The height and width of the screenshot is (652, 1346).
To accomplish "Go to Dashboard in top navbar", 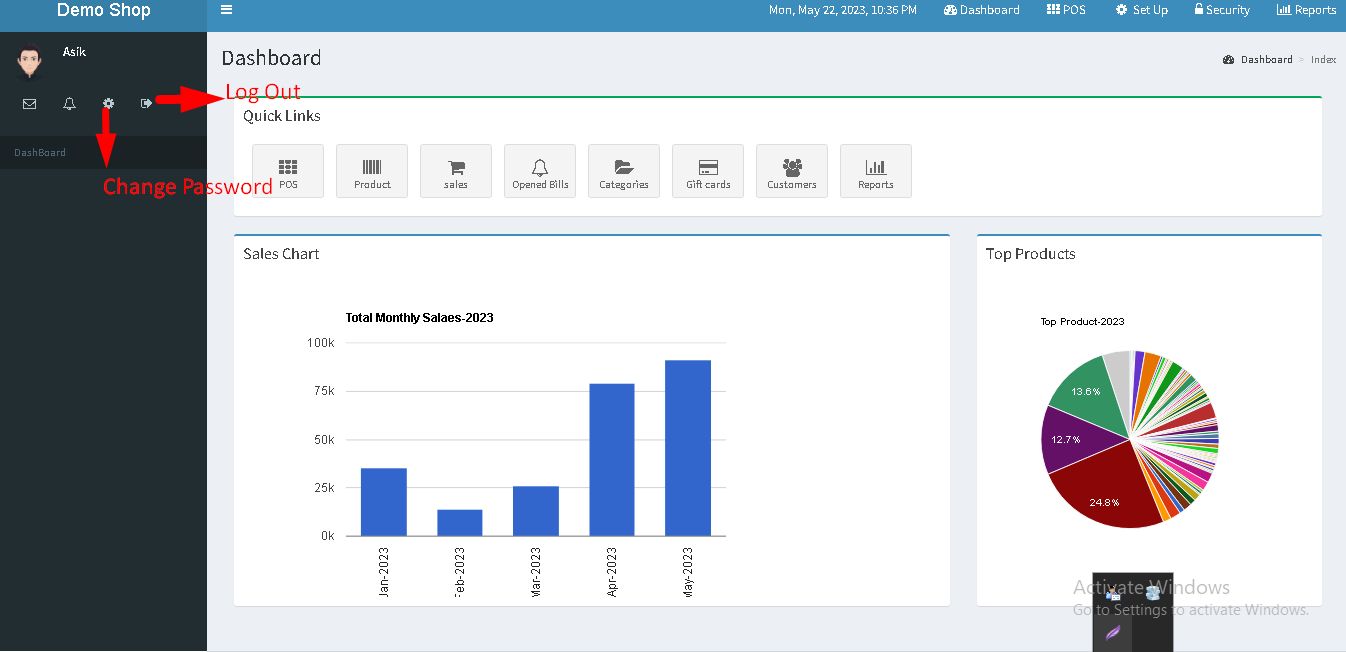I will 981,10.
